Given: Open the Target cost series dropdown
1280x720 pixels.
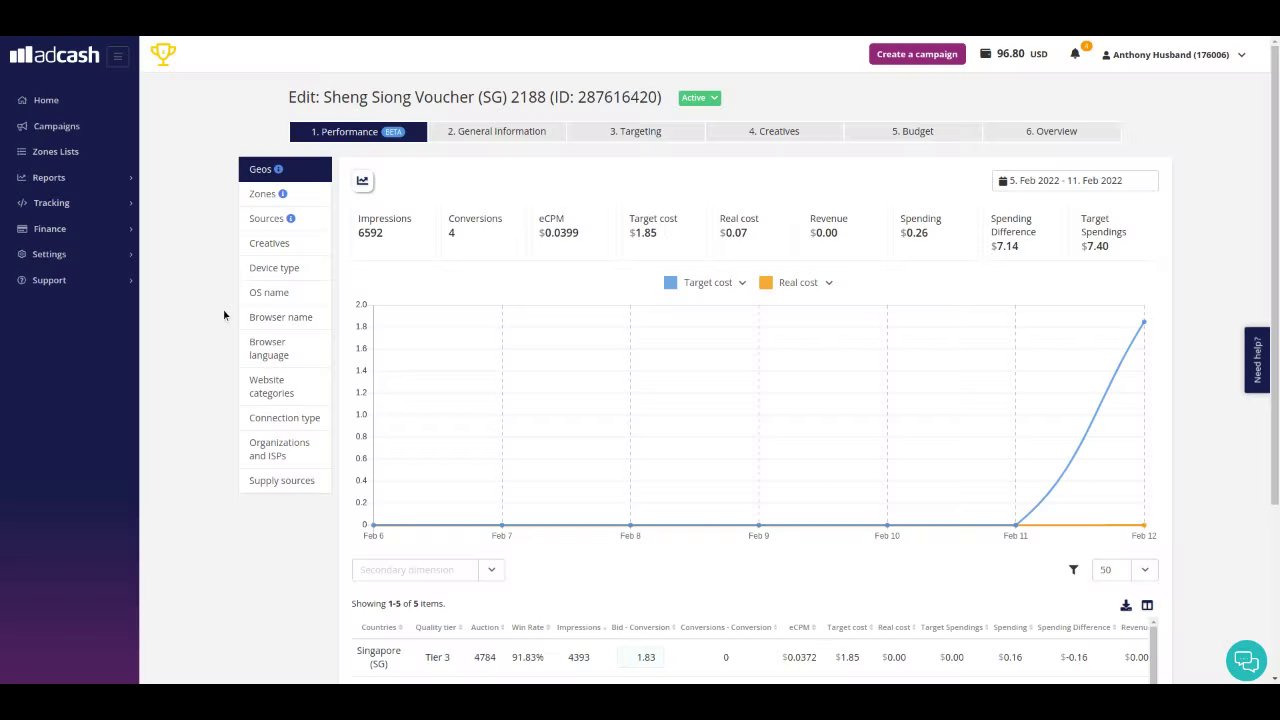Looking at the screenshot, I should click(742, 283).
